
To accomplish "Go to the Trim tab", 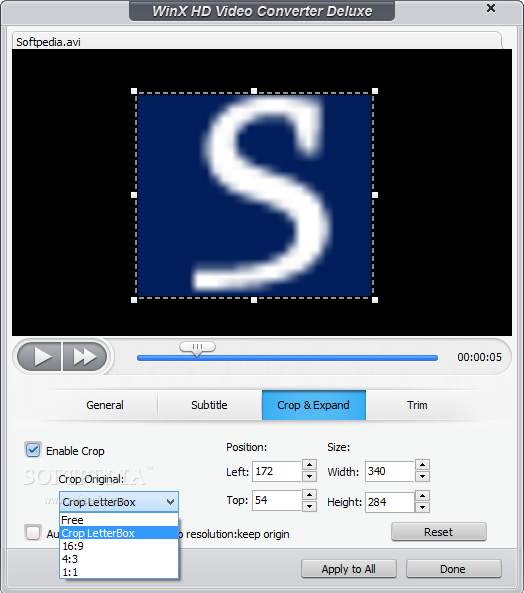I will [417, 405].
